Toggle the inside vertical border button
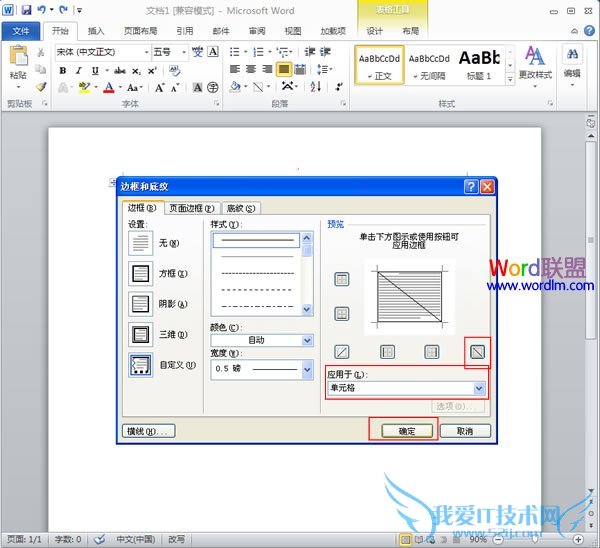This screenshot has width=600, height=548. [432, 352]
